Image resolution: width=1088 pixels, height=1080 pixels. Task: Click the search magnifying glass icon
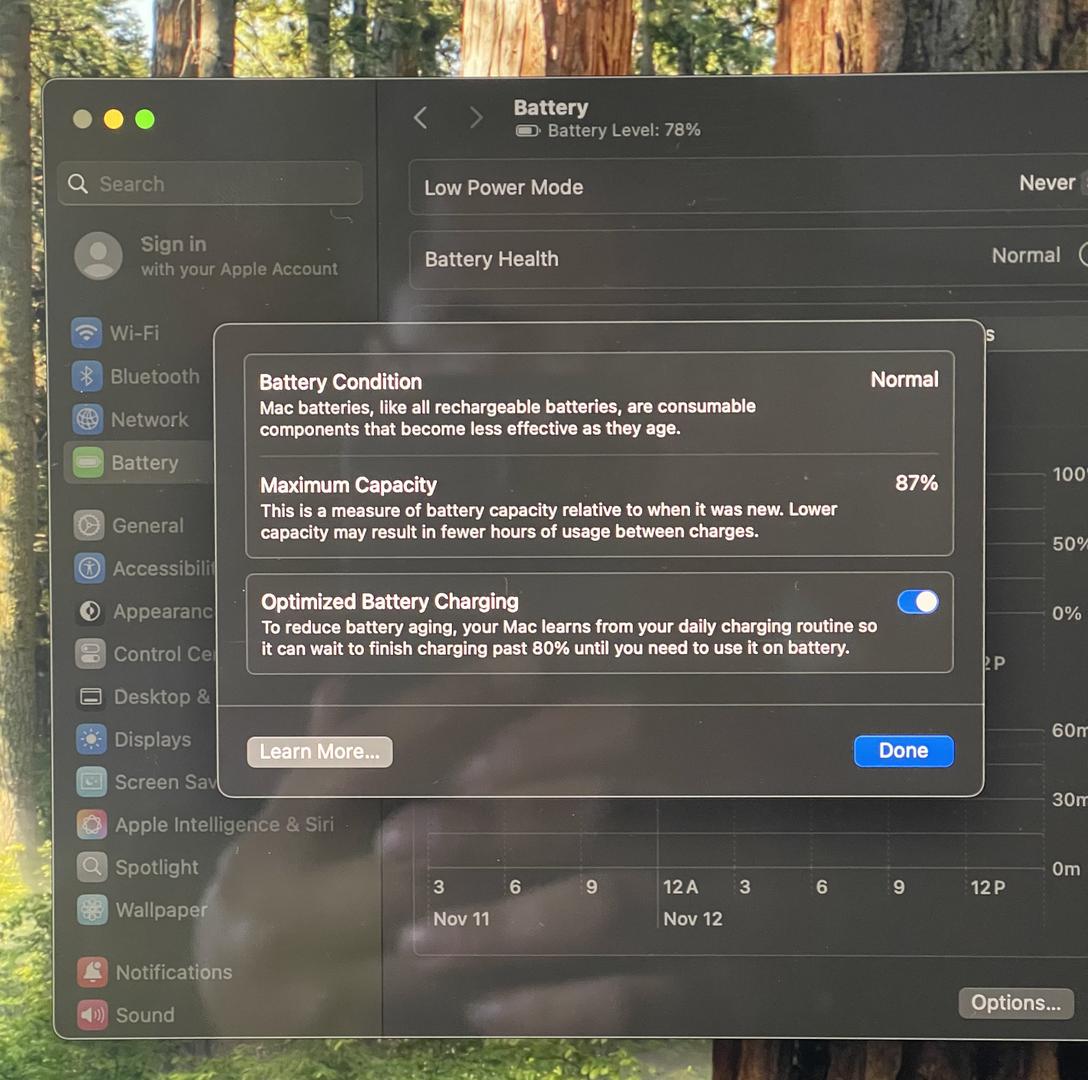coord(78,184)
